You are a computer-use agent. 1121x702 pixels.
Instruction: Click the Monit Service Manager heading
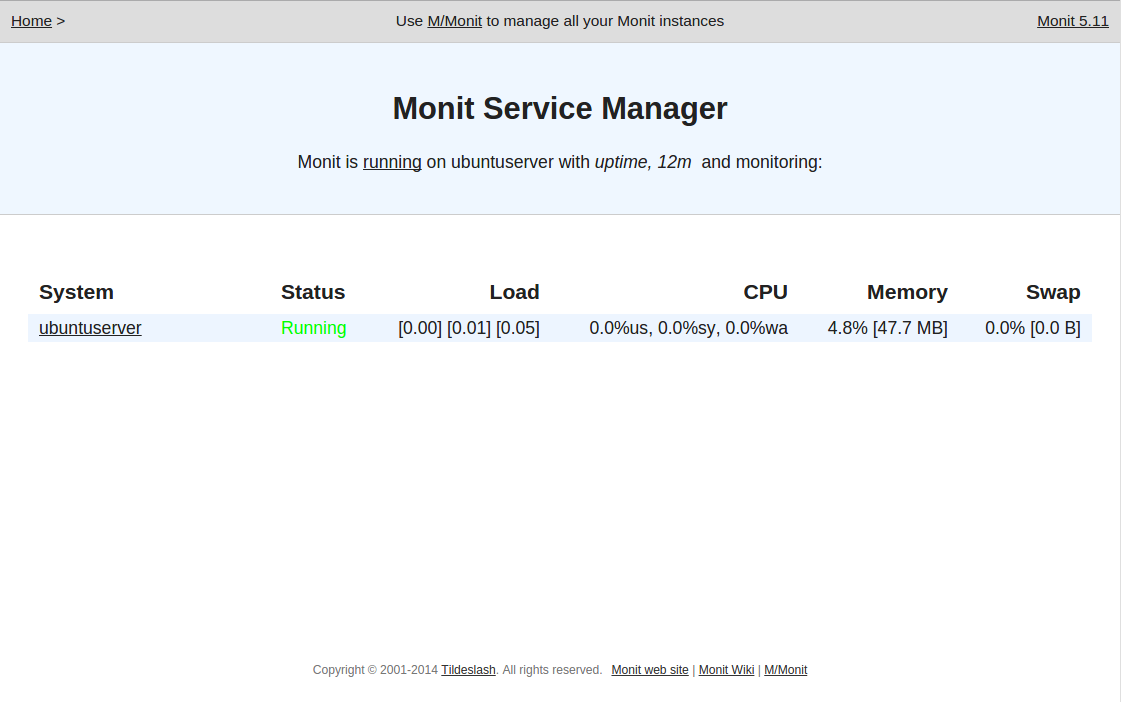point(560,109)
